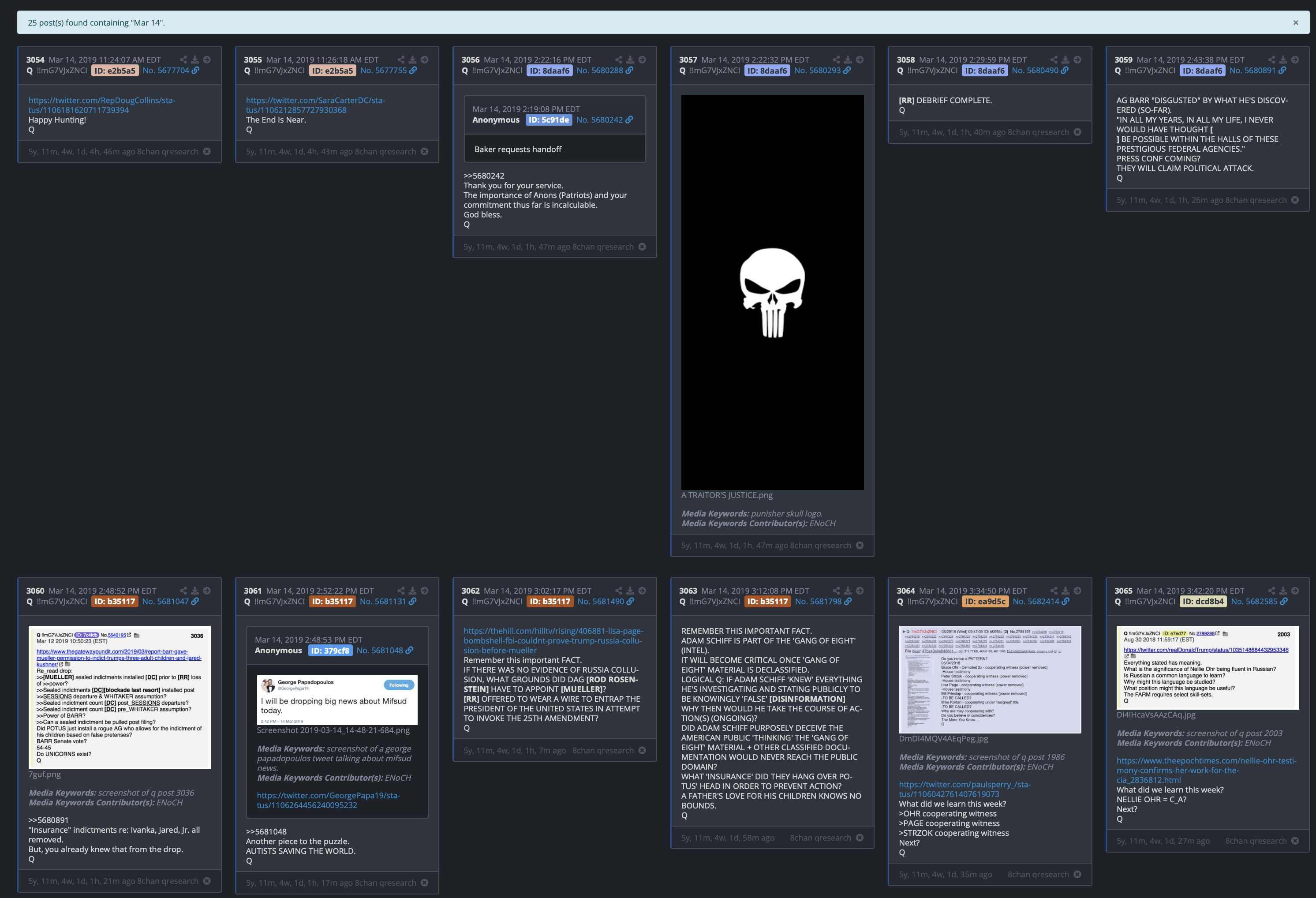The width and height of the screenshot is (1316, 898).
Task: Share post 3055
Action: point(401,60)
